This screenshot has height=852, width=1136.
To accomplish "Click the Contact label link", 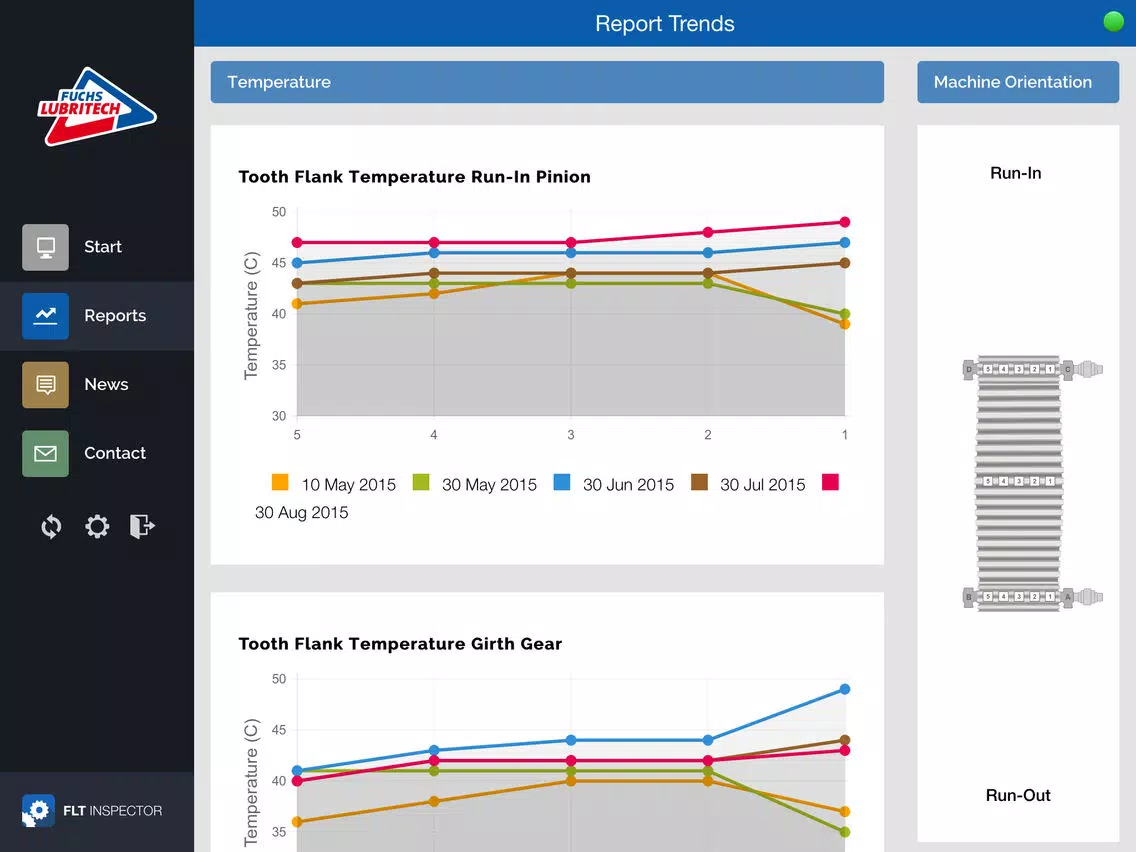I will [x=115, y=454].
